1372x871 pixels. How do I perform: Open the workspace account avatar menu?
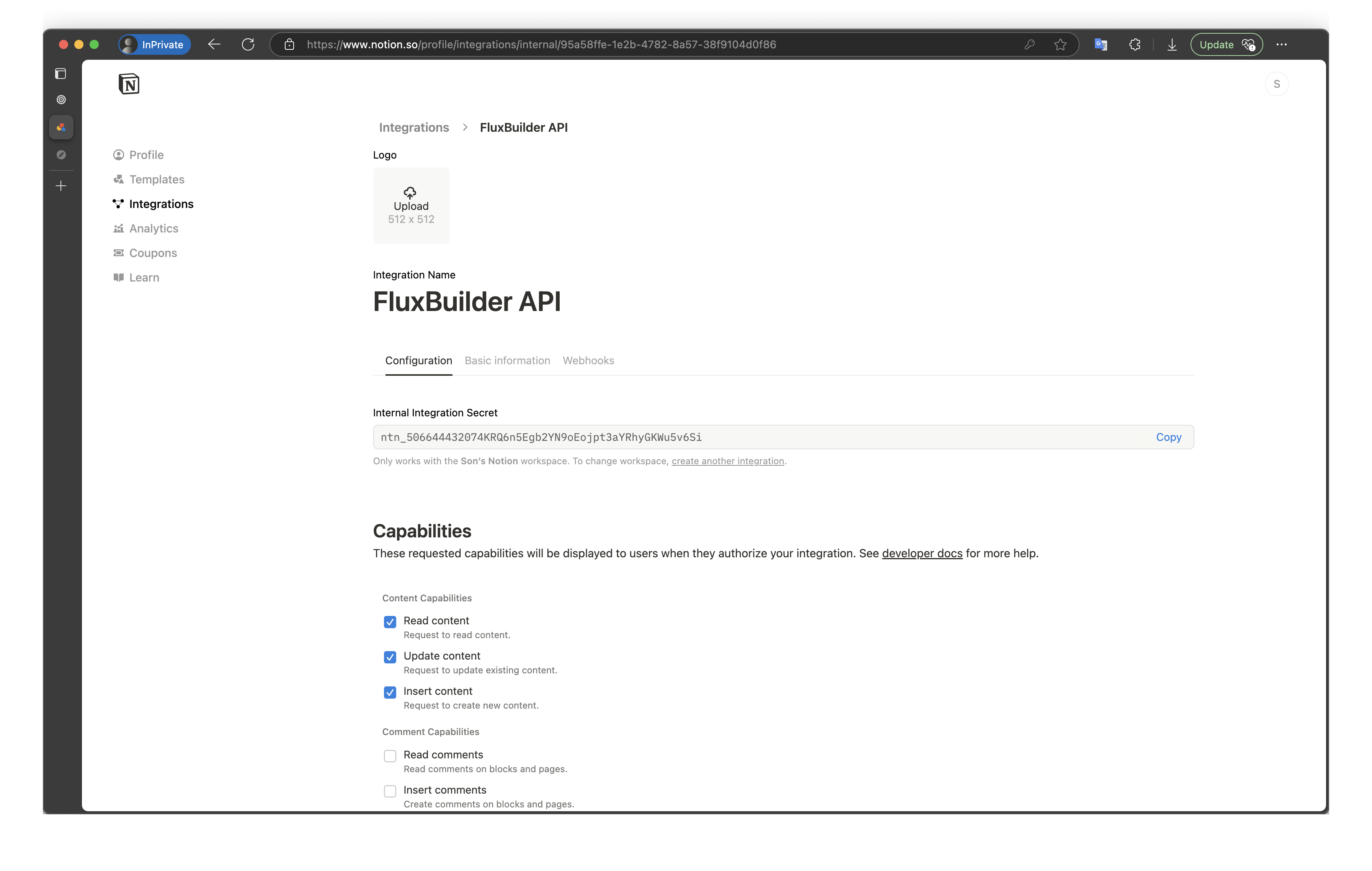click(1277, 83)
